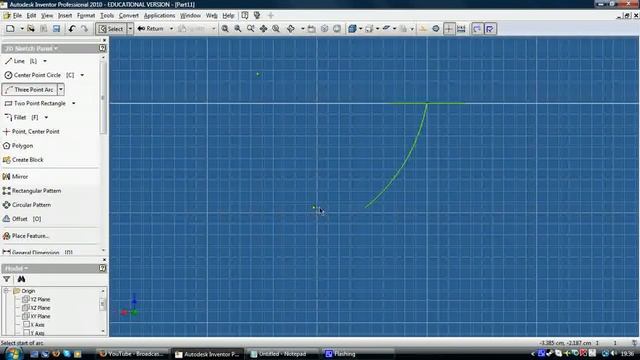
Task: Open the Edit menu
Action: click(x=31, y=16)
